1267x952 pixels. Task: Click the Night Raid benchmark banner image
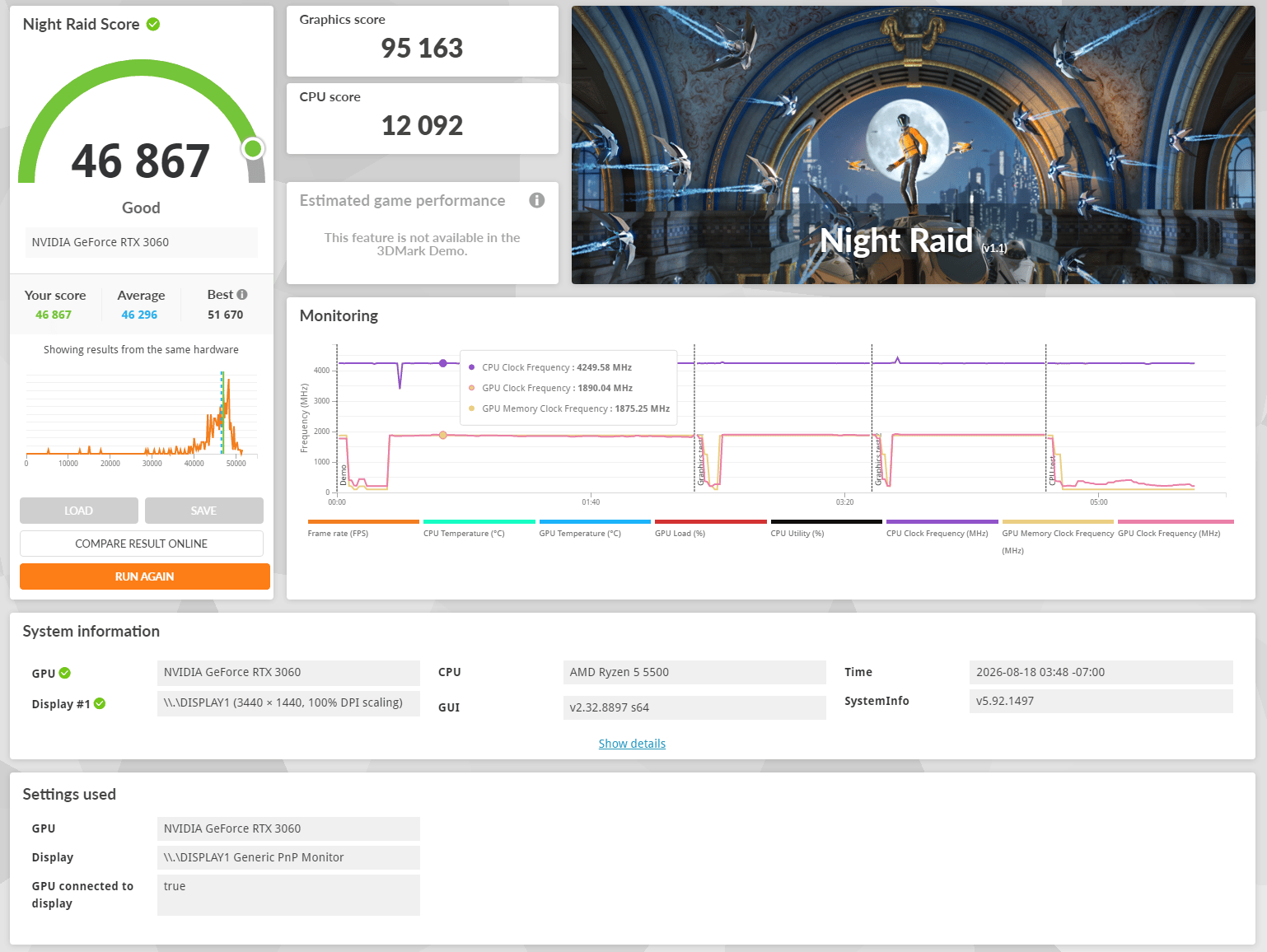(x=914, y=145)
